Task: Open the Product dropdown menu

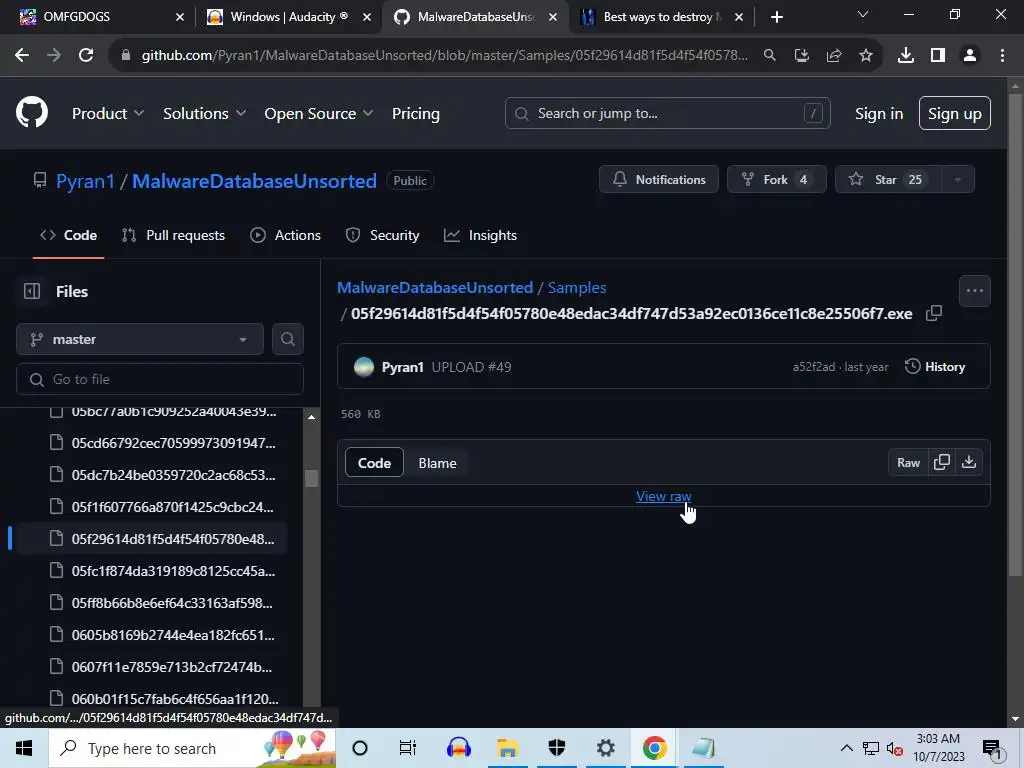Action: point(108,114)
